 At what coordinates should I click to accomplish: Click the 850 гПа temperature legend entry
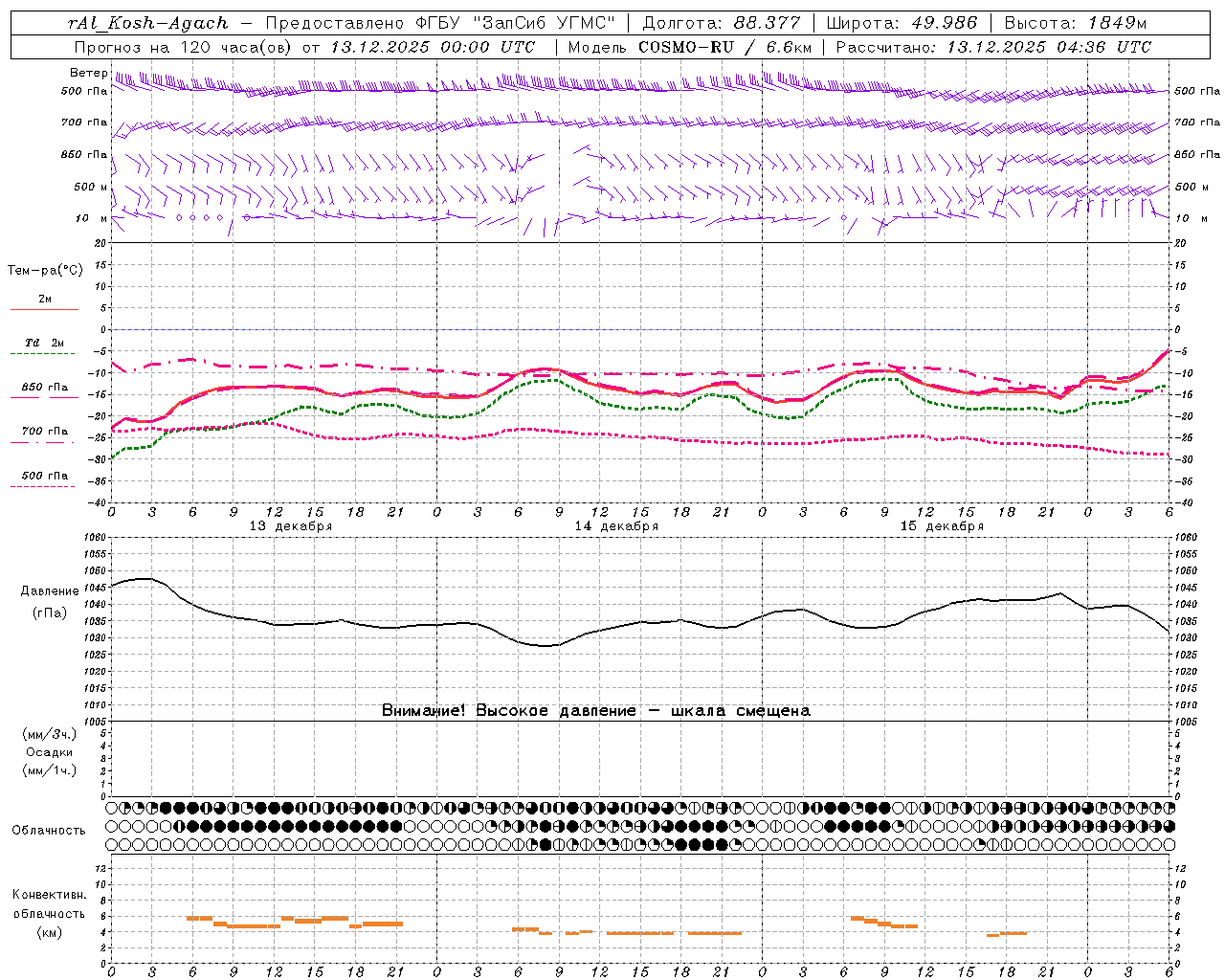(x=44, y=388)
